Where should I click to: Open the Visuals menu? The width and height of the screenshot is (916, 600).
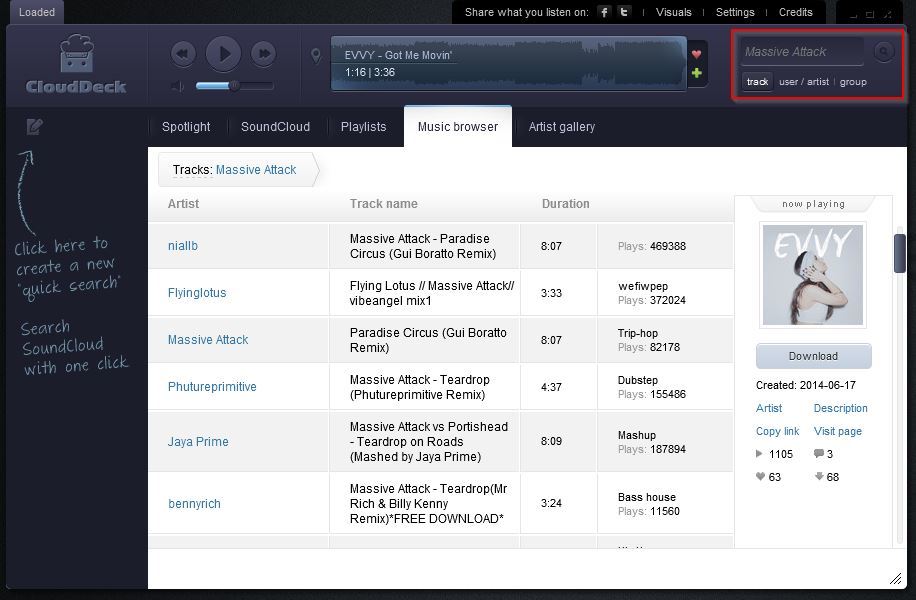[674, 12]
